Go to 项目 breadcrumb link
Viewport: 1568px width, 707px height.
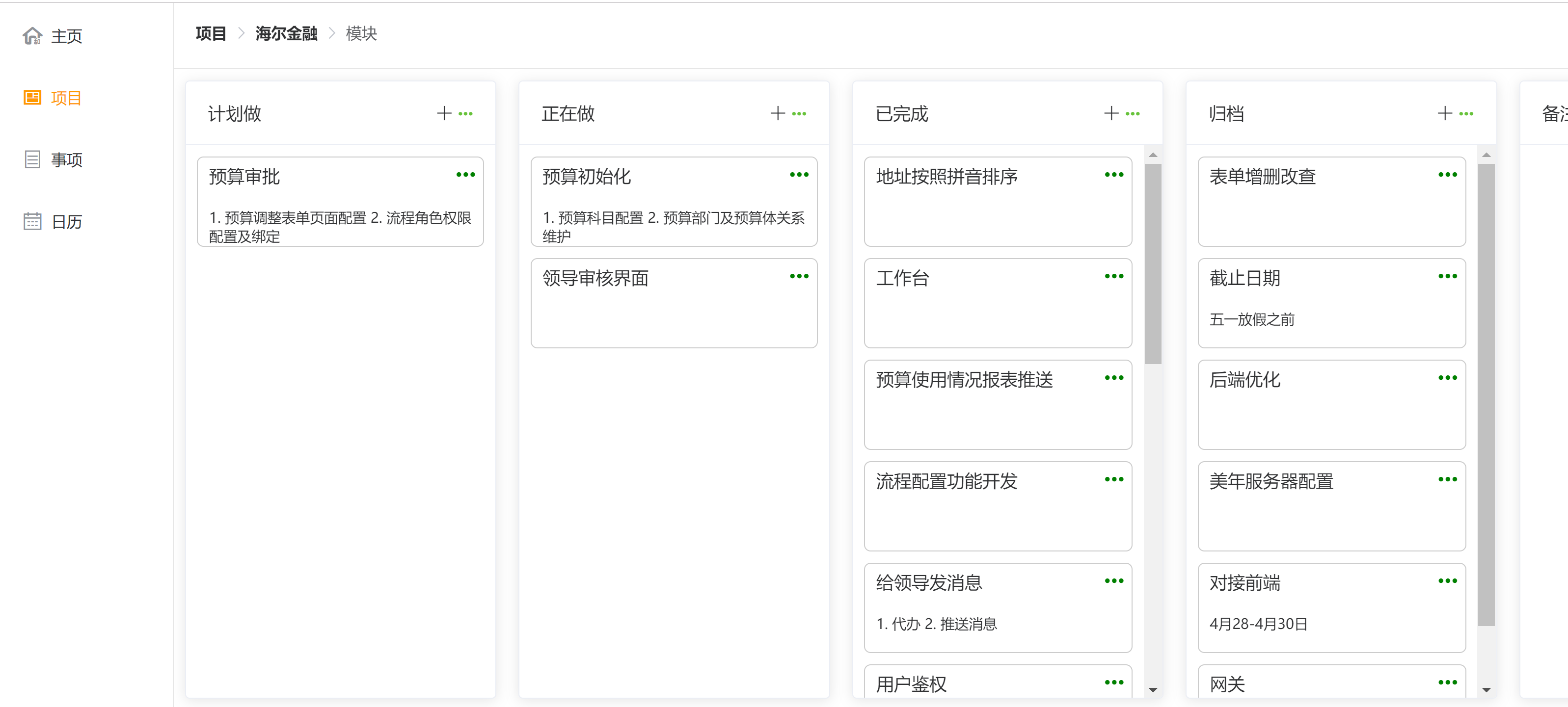tap(211, 33)
